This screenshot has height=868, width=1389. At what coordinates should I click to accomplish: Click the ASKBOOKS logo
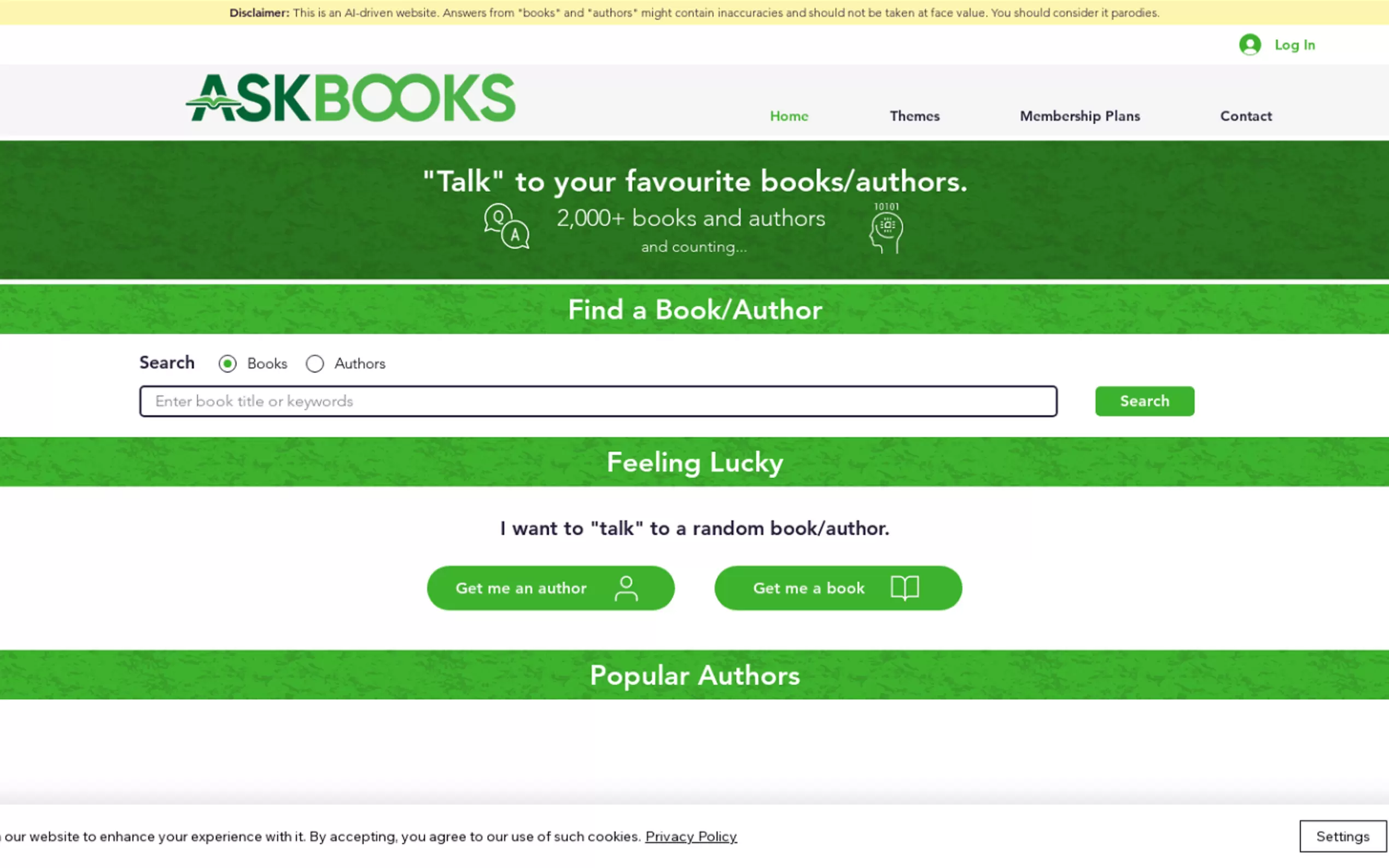351,98
